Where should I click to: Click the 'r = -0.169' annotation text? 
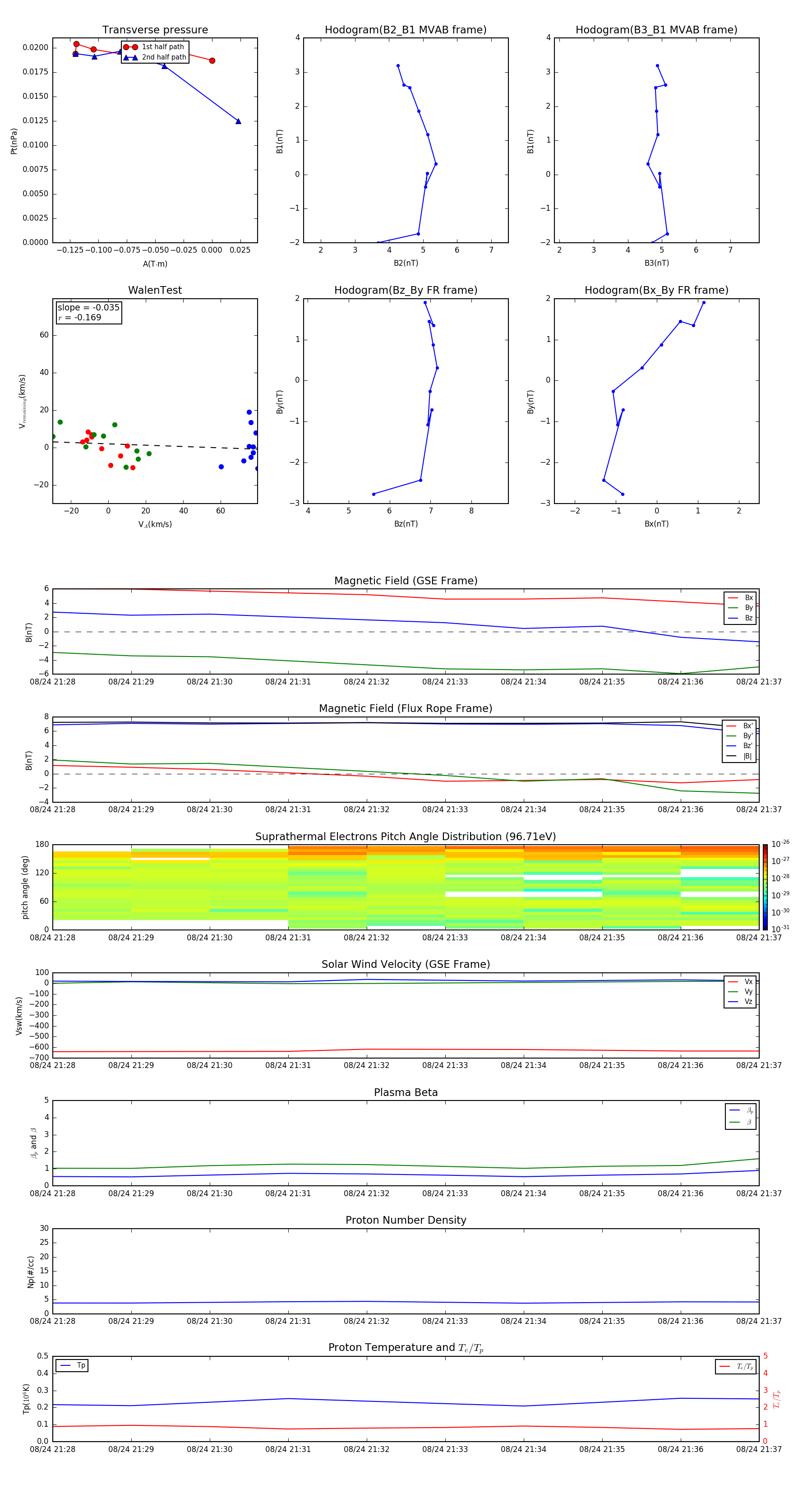pos(80,317)
